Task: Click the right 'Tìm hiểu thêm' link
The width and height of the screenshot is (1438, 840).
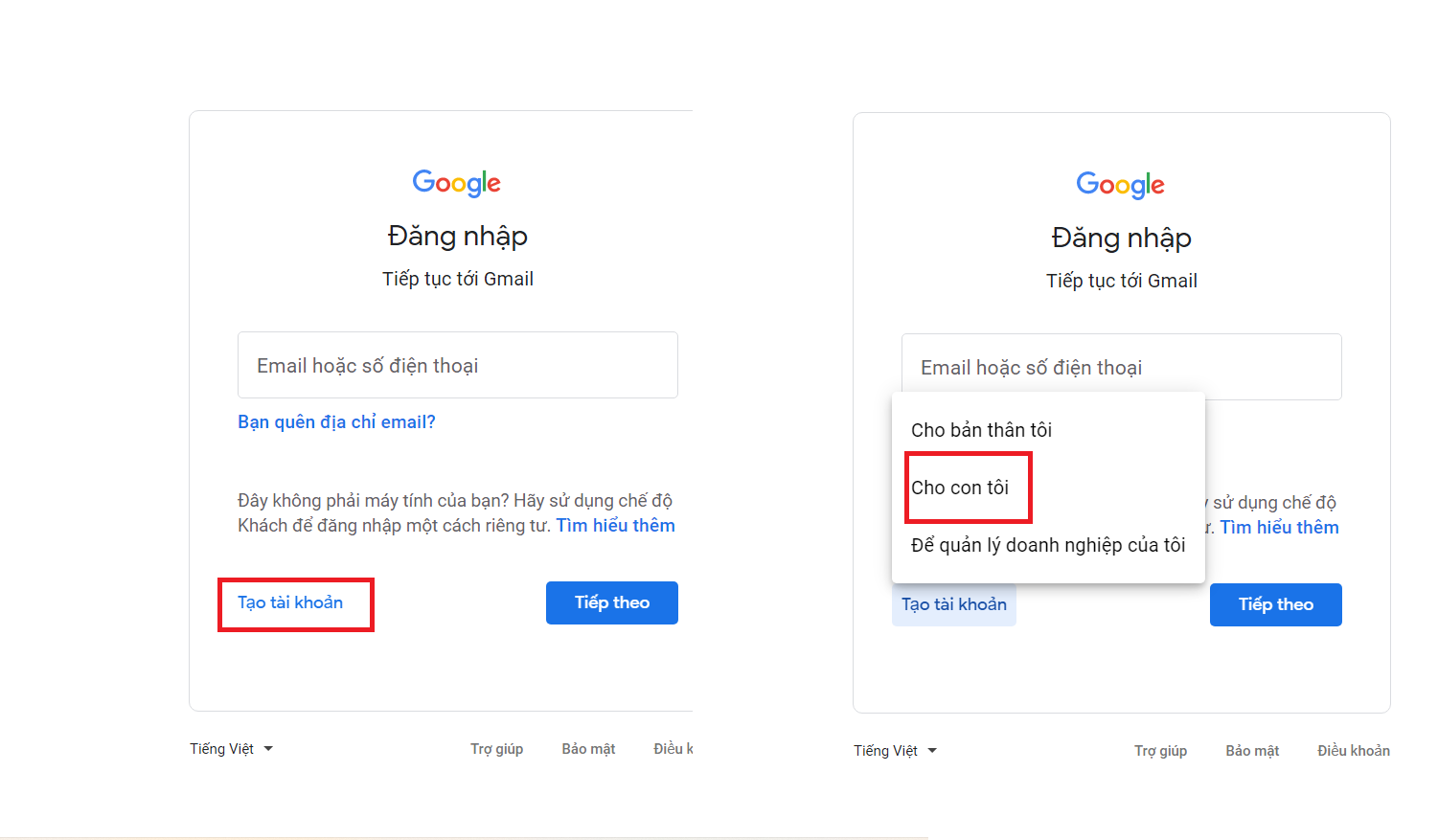Action: [1280, 527]
